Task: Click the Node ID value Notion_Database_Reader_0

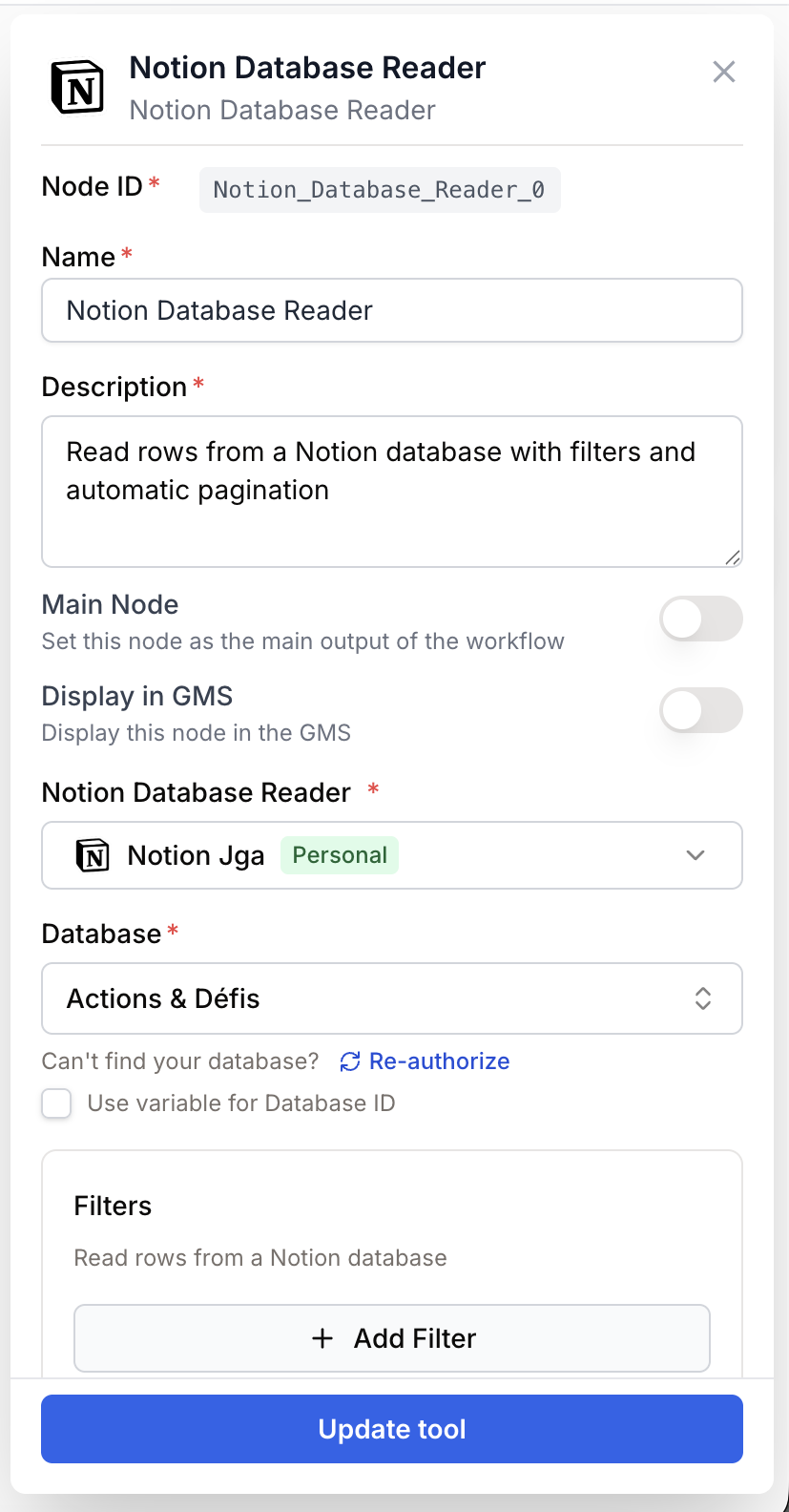Action: click(380, 189)
